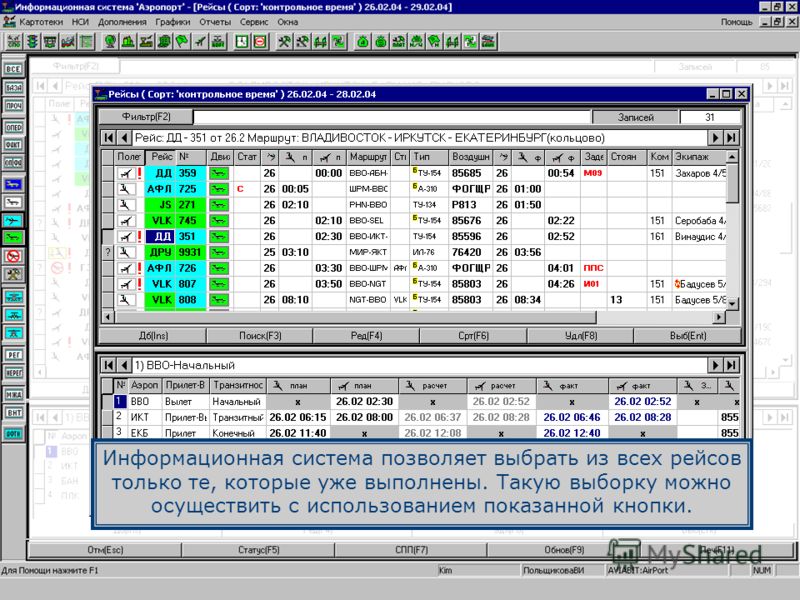This screenshot has width=800, height=600.
Task: Toggle the МЖД sidebar filter
Action: 13,394
